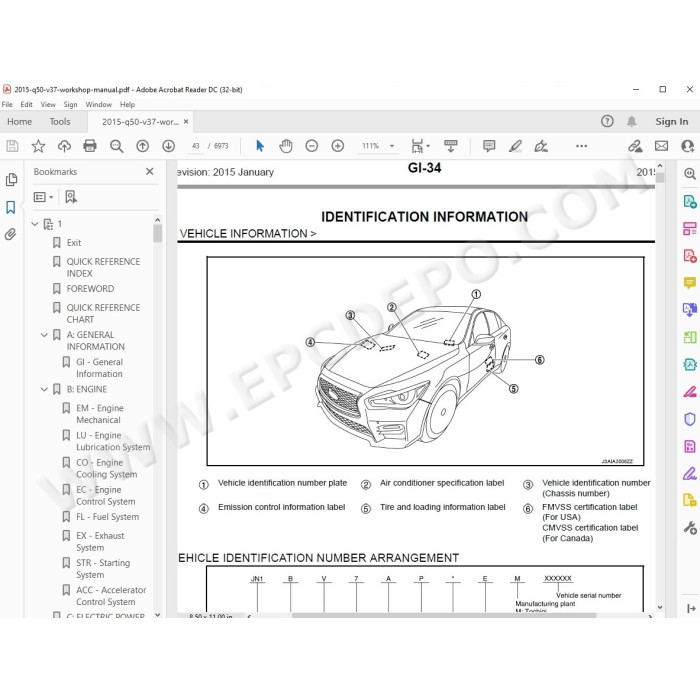Viewport: 700px width, 700px height.
Task: Open the Window menu
Action: tap(99, 104)
